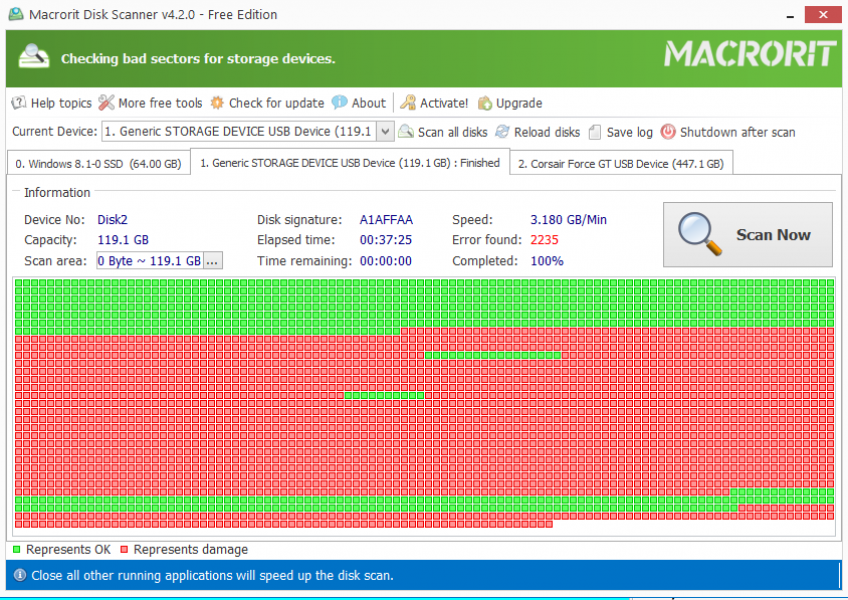Click the MACRORIT logo in the header

coord(749,54)
